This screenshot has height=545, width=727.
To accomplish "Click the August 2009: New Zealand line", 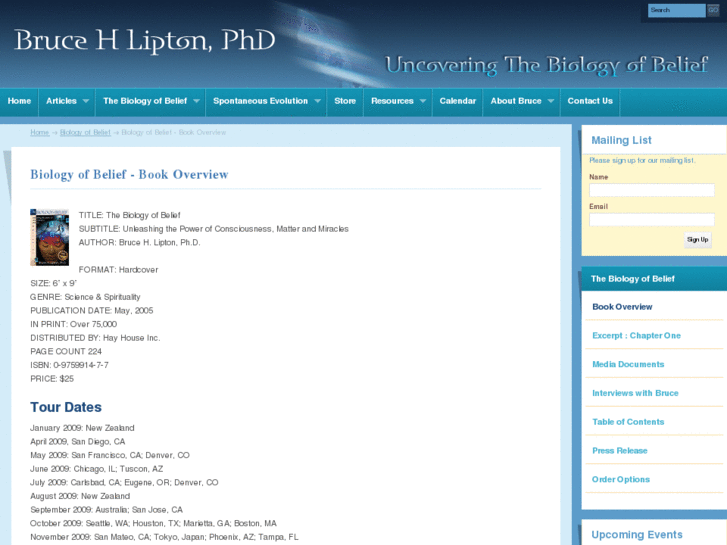I will [x=80, y=496].
